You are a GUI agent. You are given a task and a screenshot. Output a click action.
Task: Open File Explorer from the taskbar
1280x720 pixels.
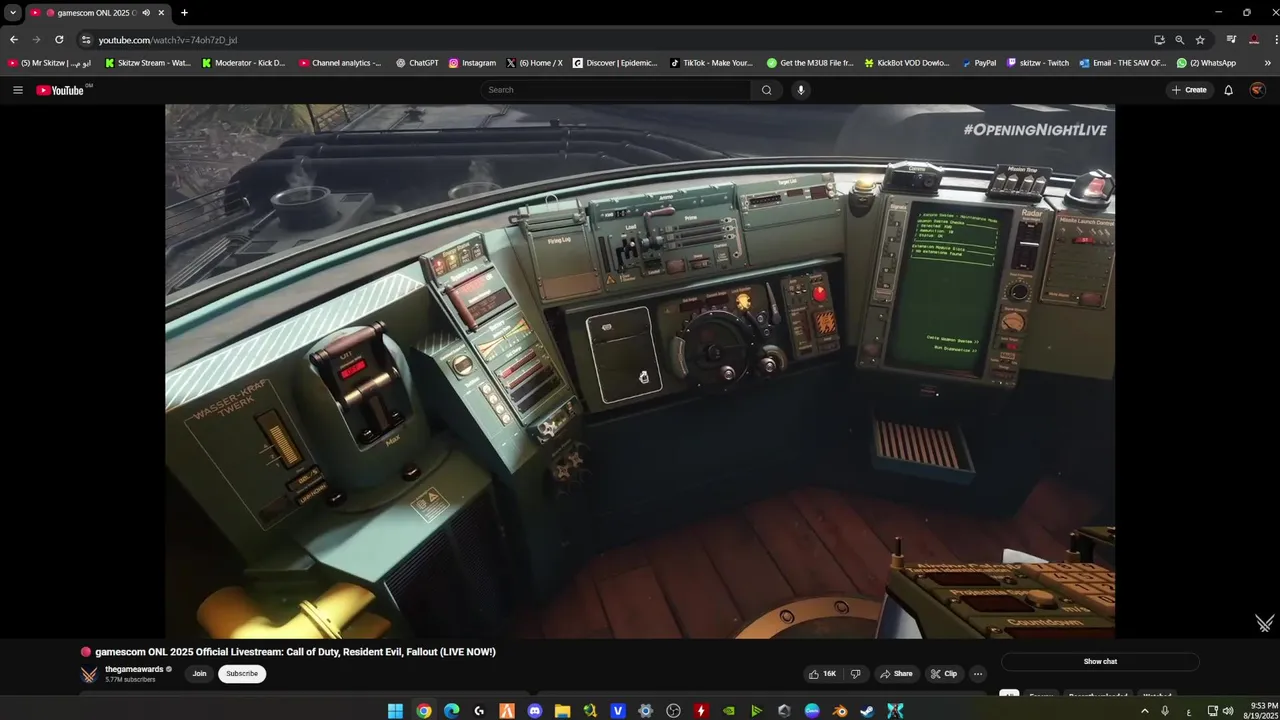tap(562, 711)
